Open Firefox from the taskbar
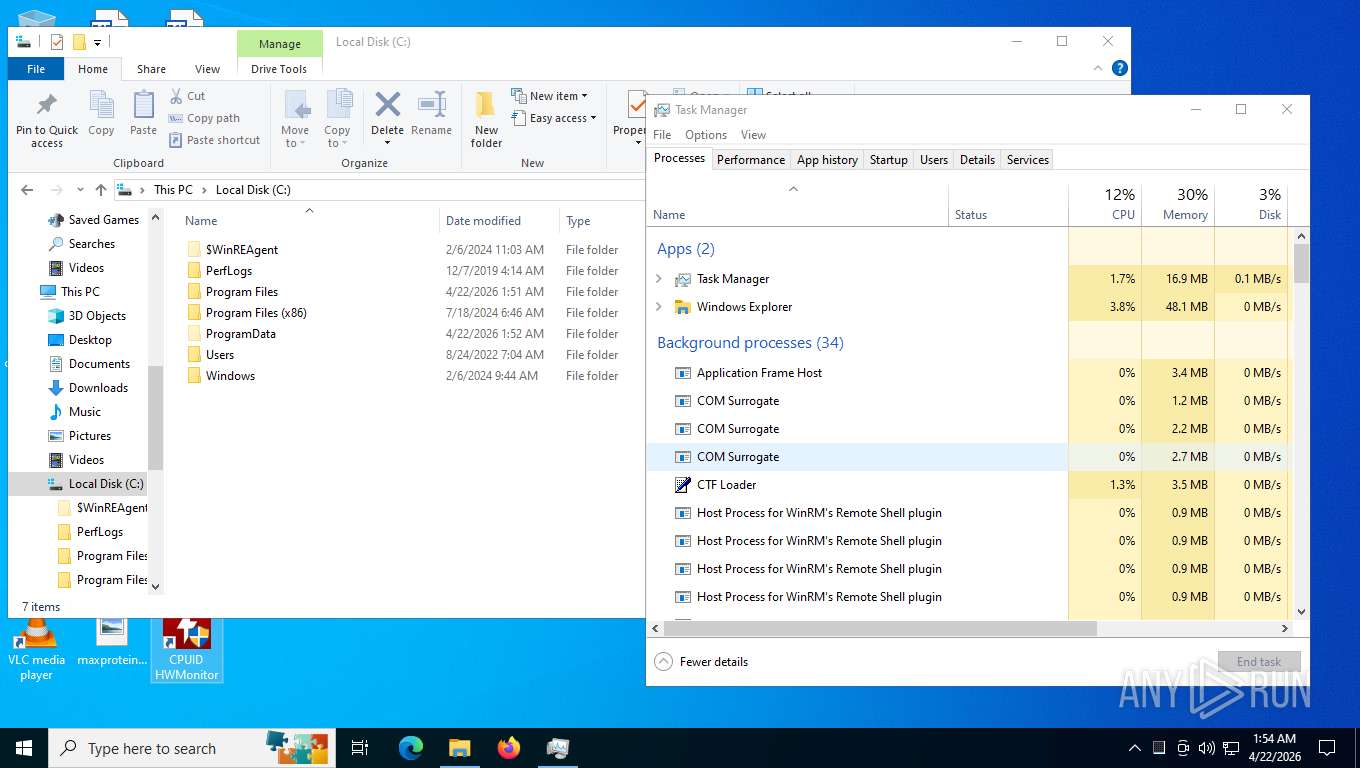Screen dimensions: 1360x768 (x=509, y=748)
